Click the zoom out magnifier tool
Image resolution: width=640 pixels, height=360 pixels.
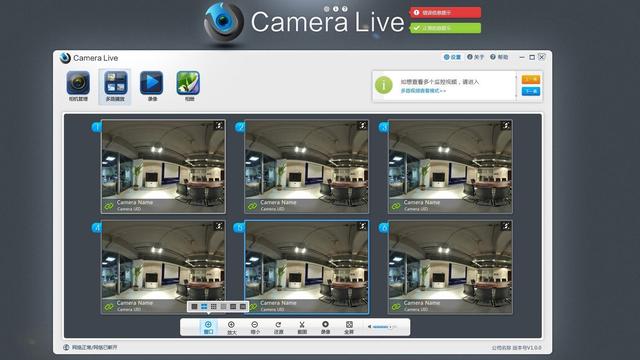click(255, 327)
